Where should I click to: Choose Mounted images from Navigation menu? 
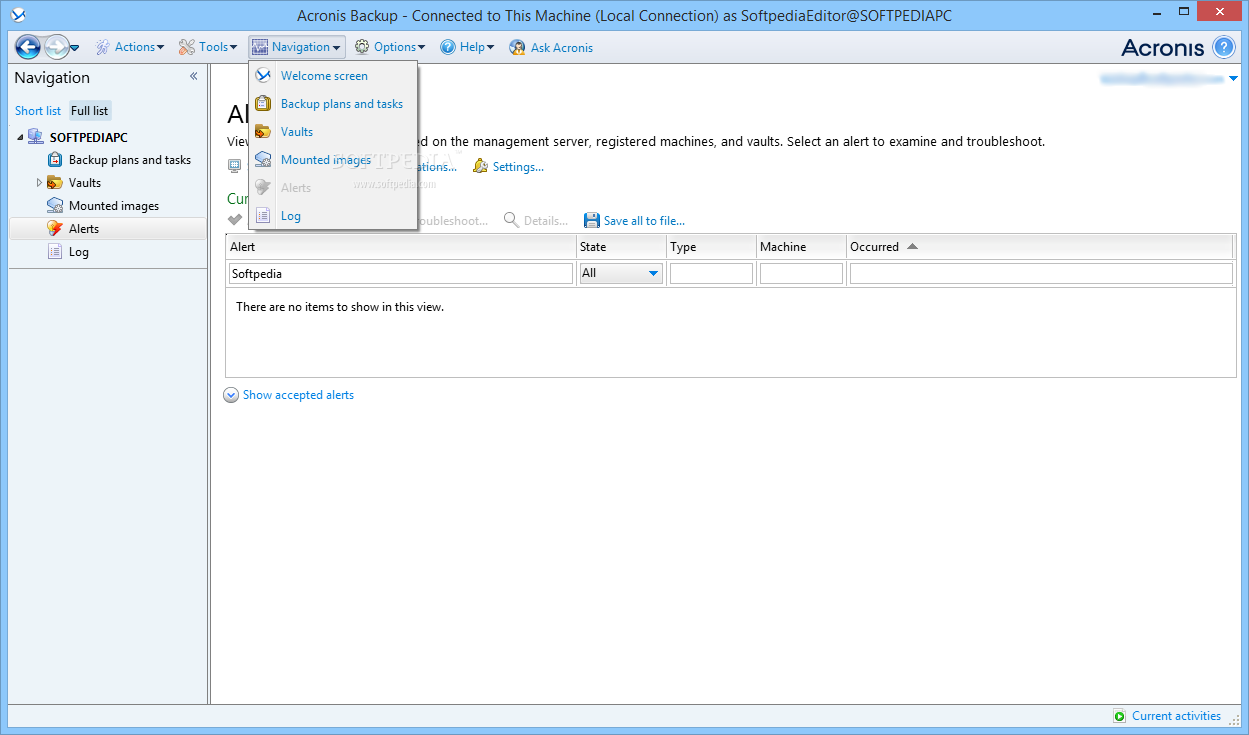pyautogui.click(x=326, y=160)
